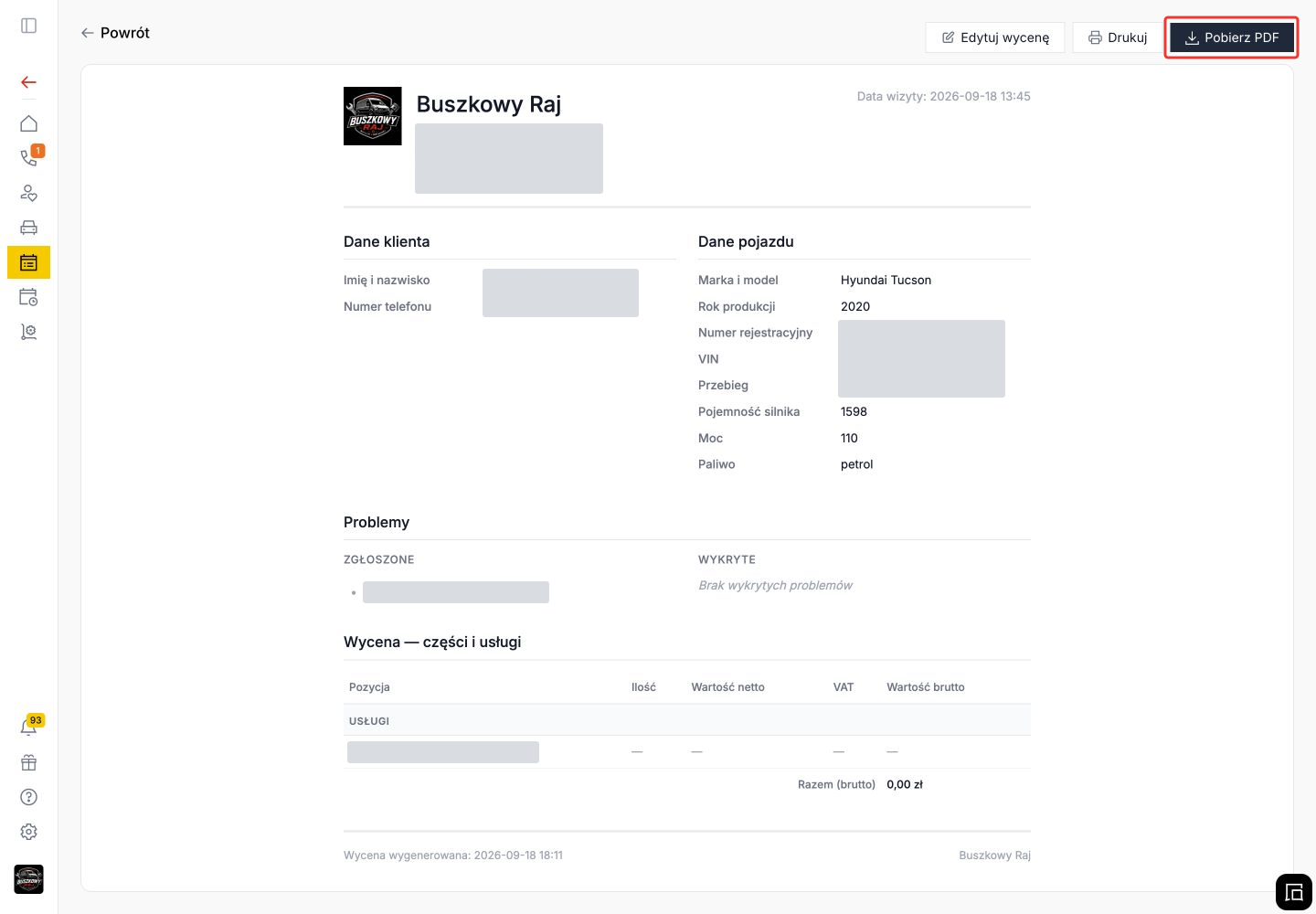Click the red back arrow in sidebar
The width and height of the screenshot is (1316, 914).
point(28,82)
